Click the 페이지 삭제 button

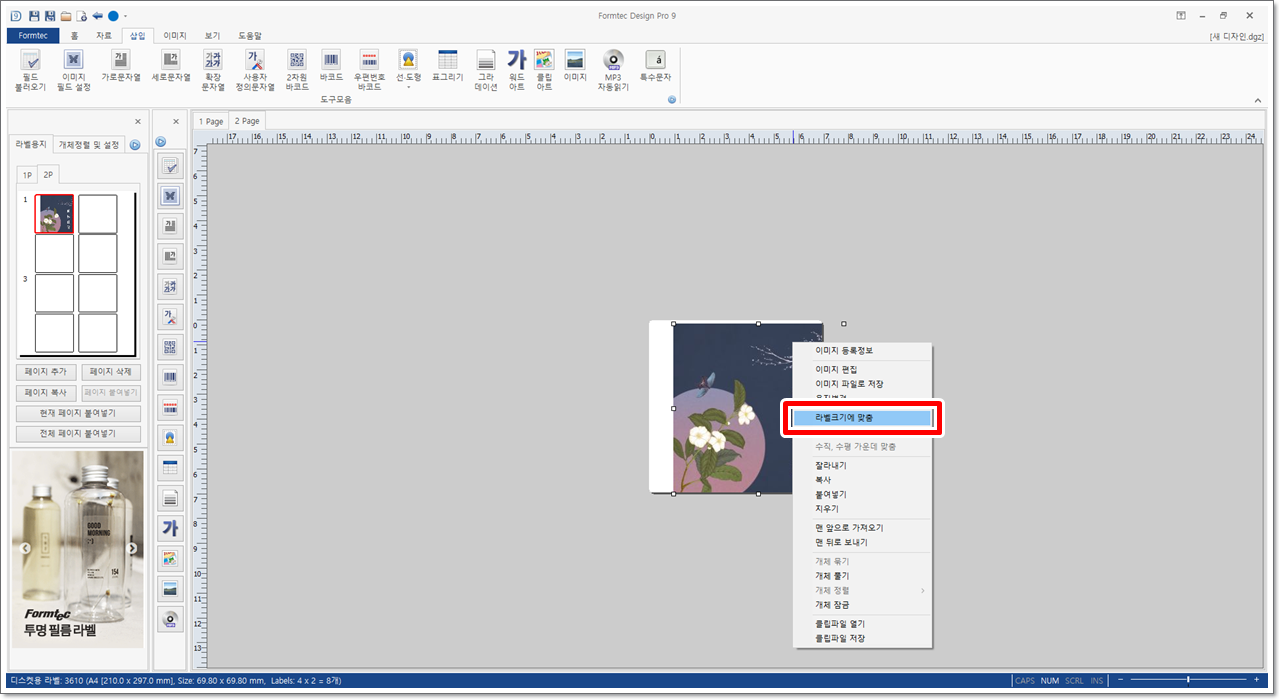pos(111,372)
